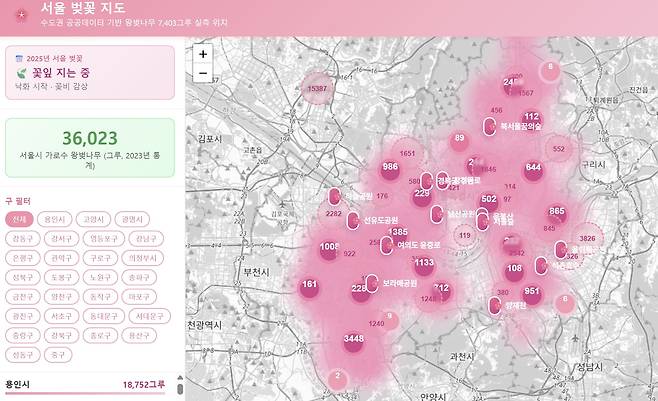Click the cluster bubble labeled 108
The width and height of the screenshot is (658, 401).
(x=514, y=270)
